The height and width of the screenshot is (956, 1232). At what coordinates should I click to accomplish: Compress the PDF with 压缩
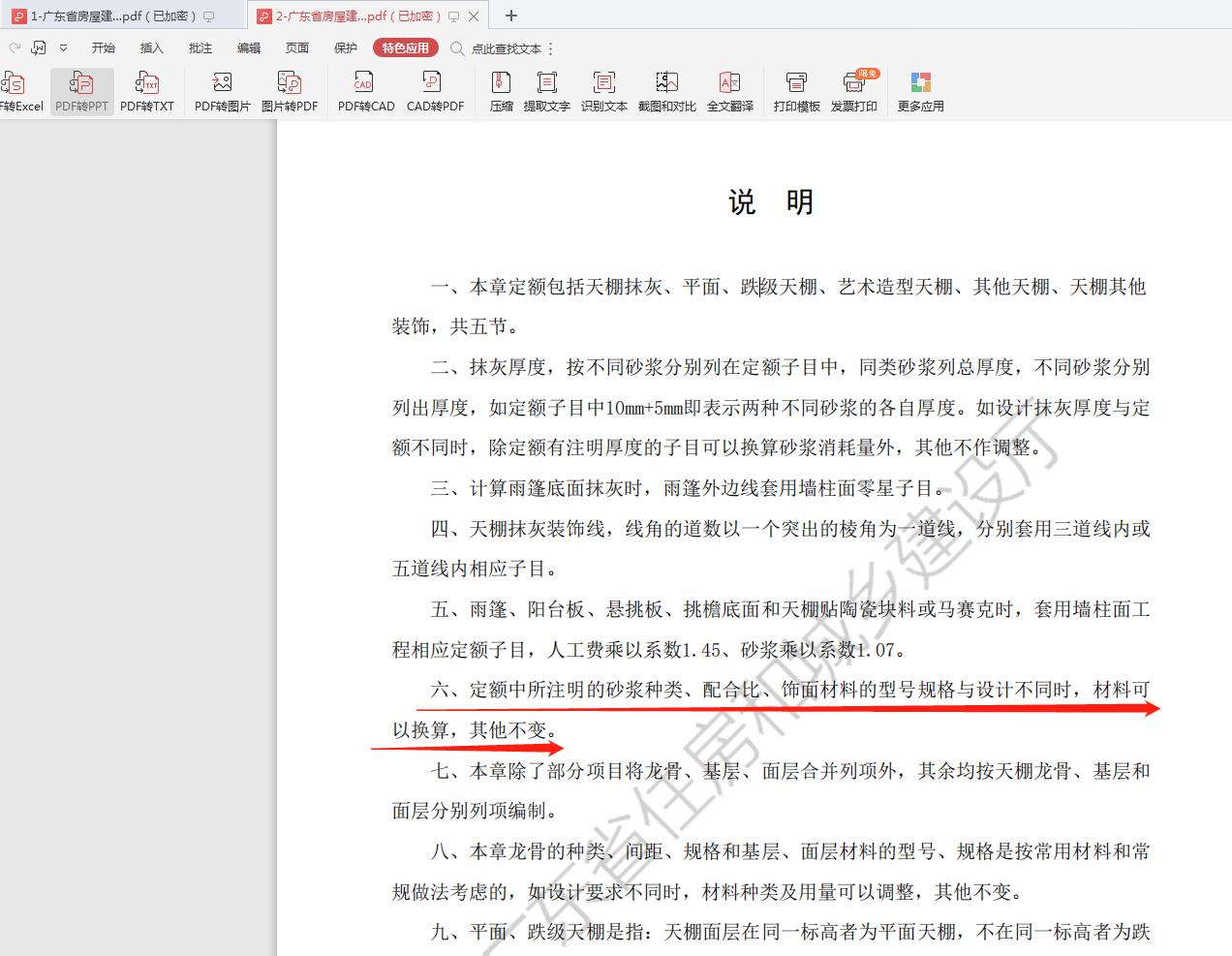(x=502, y=92)
